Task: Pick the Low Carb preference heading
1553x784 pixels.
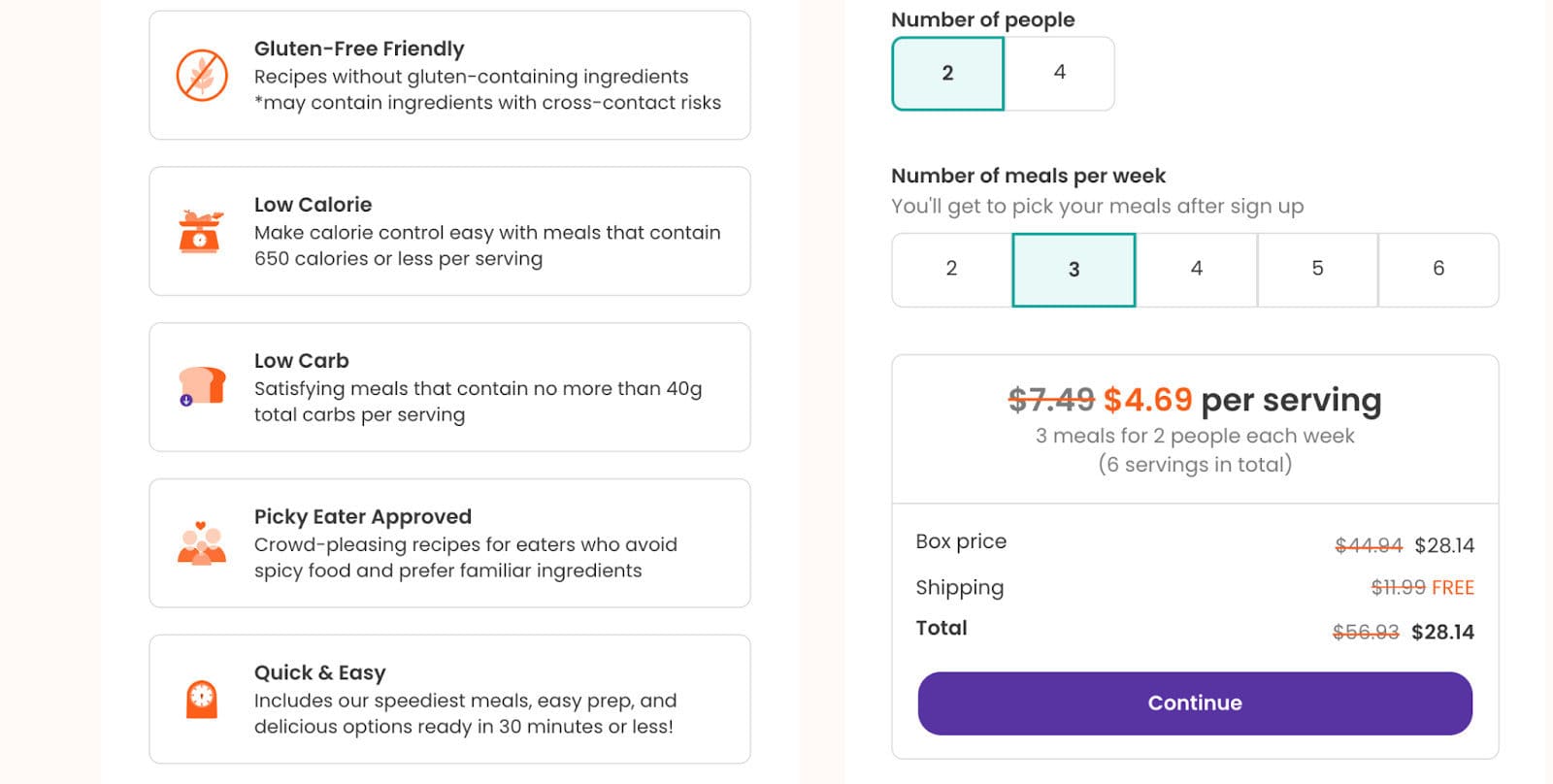Action: coord(301,361)
